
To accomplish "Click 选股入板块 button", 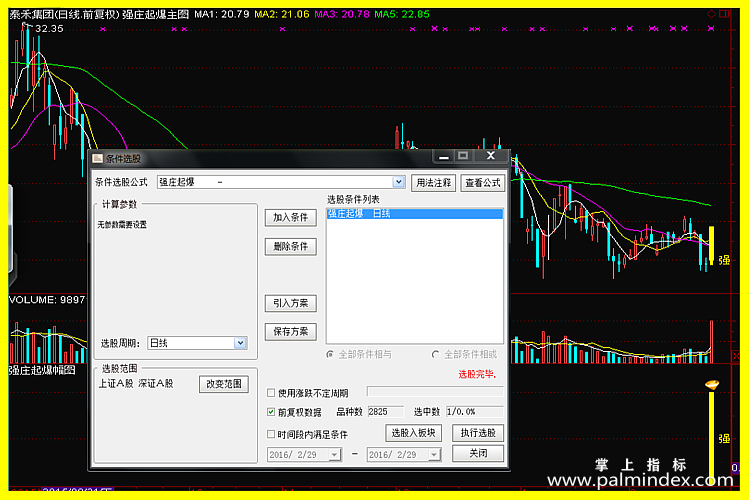I will tap(413, 433).
